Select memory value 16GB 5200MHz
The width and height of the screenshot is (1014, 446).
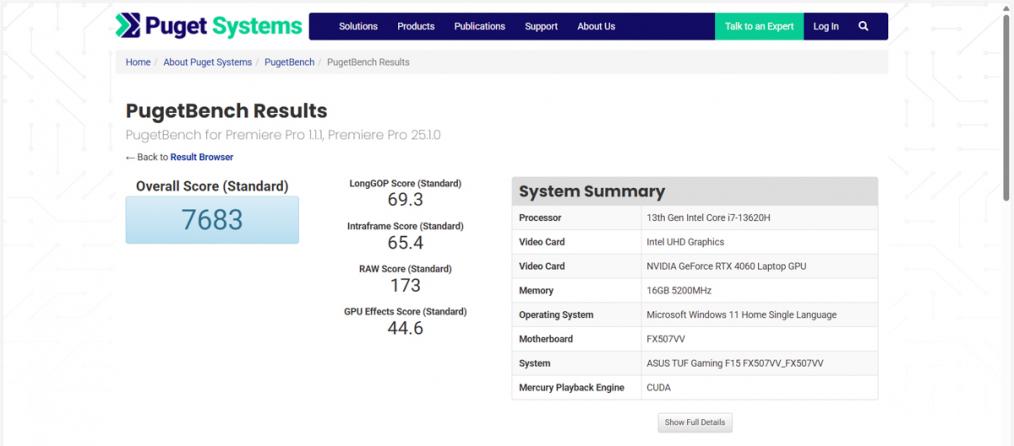(x=679, y=291)
